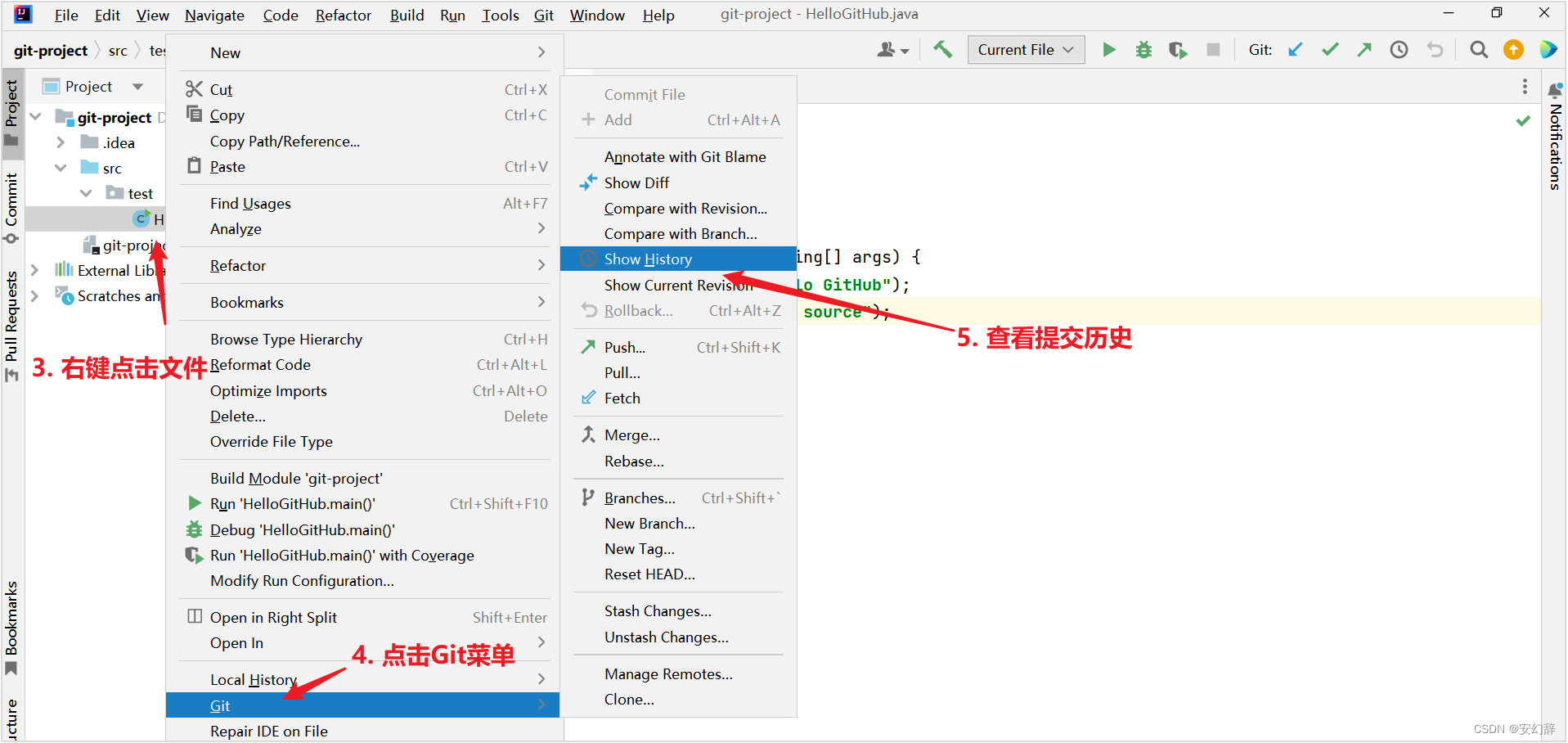Open the editor tab options kebab menu

tap(1525, 87)
